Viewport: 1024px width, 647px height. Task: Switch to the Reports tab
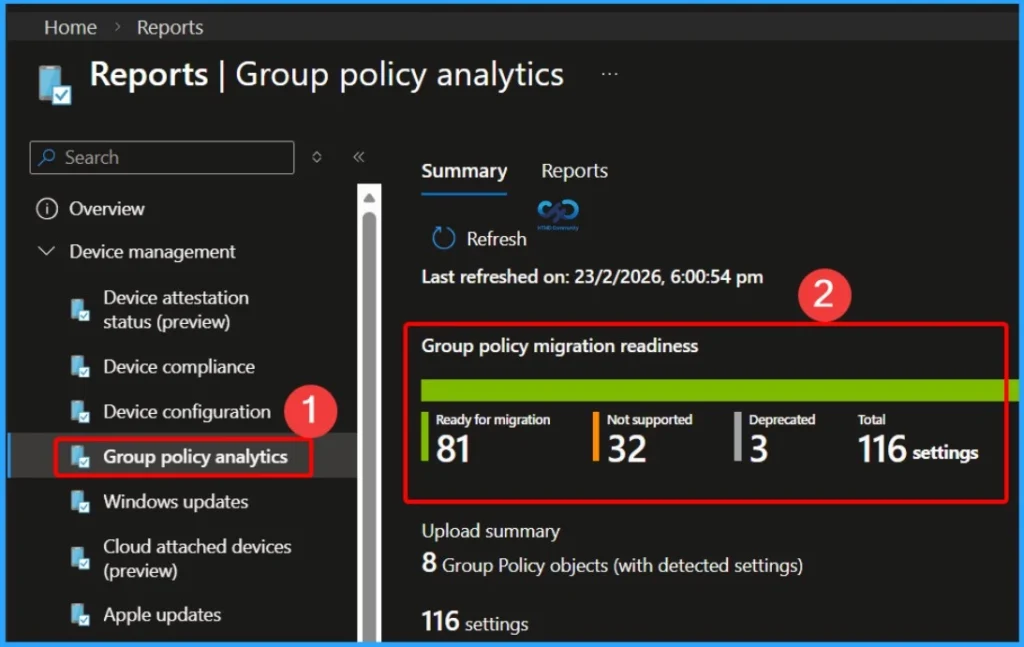(x=574, y=171)
